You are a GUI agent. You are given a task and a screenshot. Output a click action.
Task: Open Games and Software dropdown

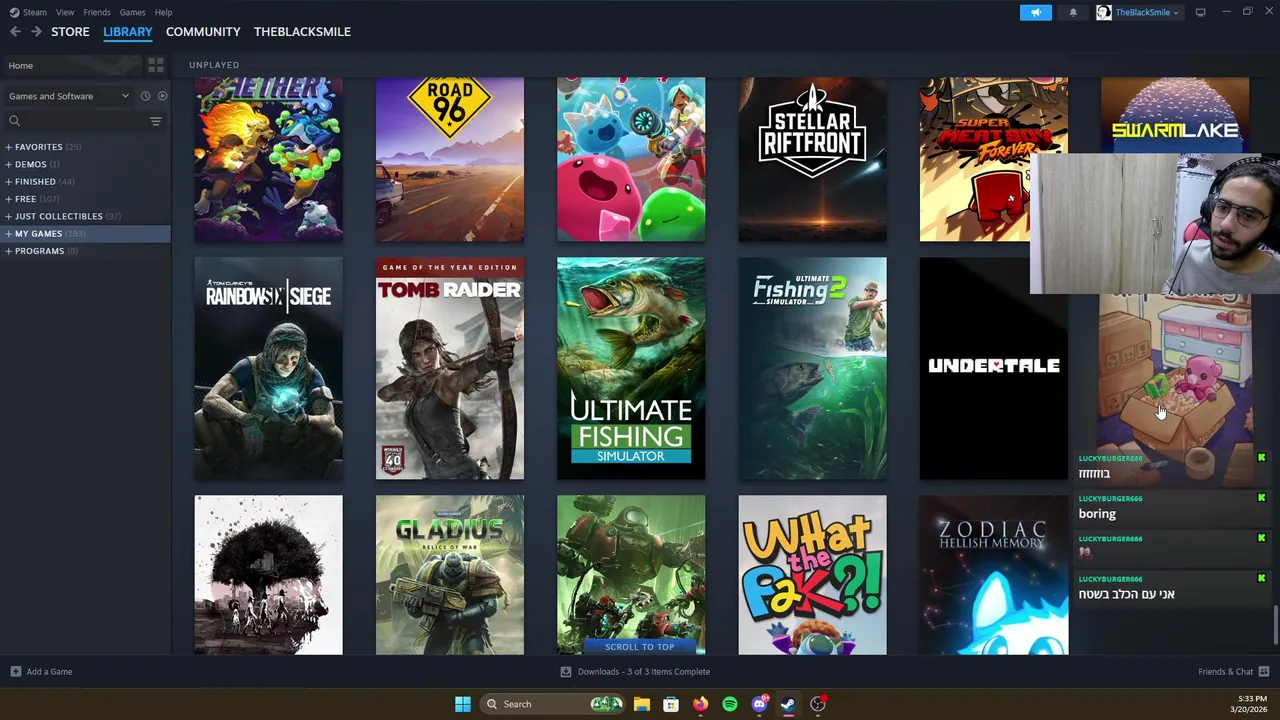pos(68,96)
